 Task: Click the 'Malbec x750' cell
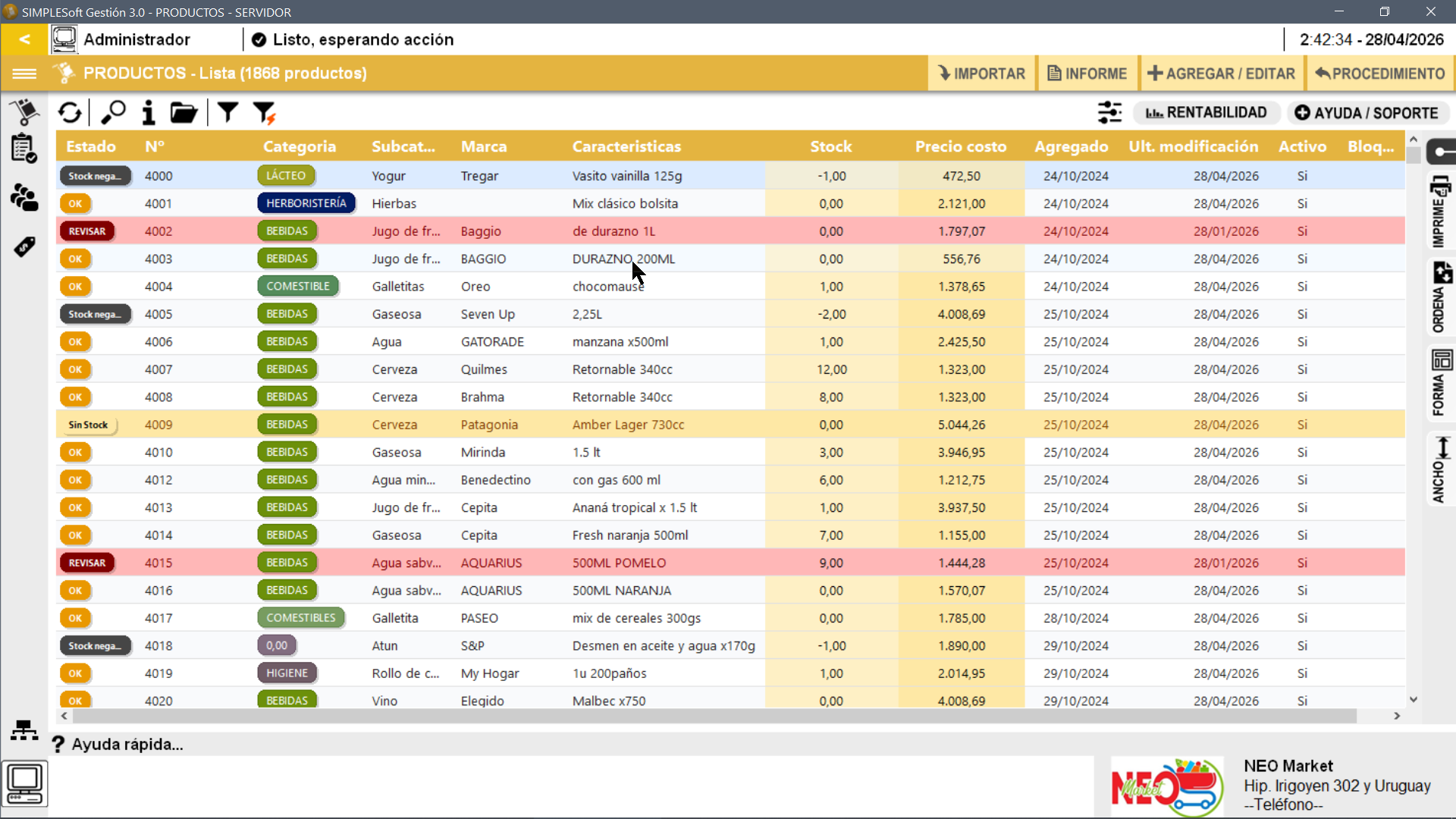pos(609,701)
